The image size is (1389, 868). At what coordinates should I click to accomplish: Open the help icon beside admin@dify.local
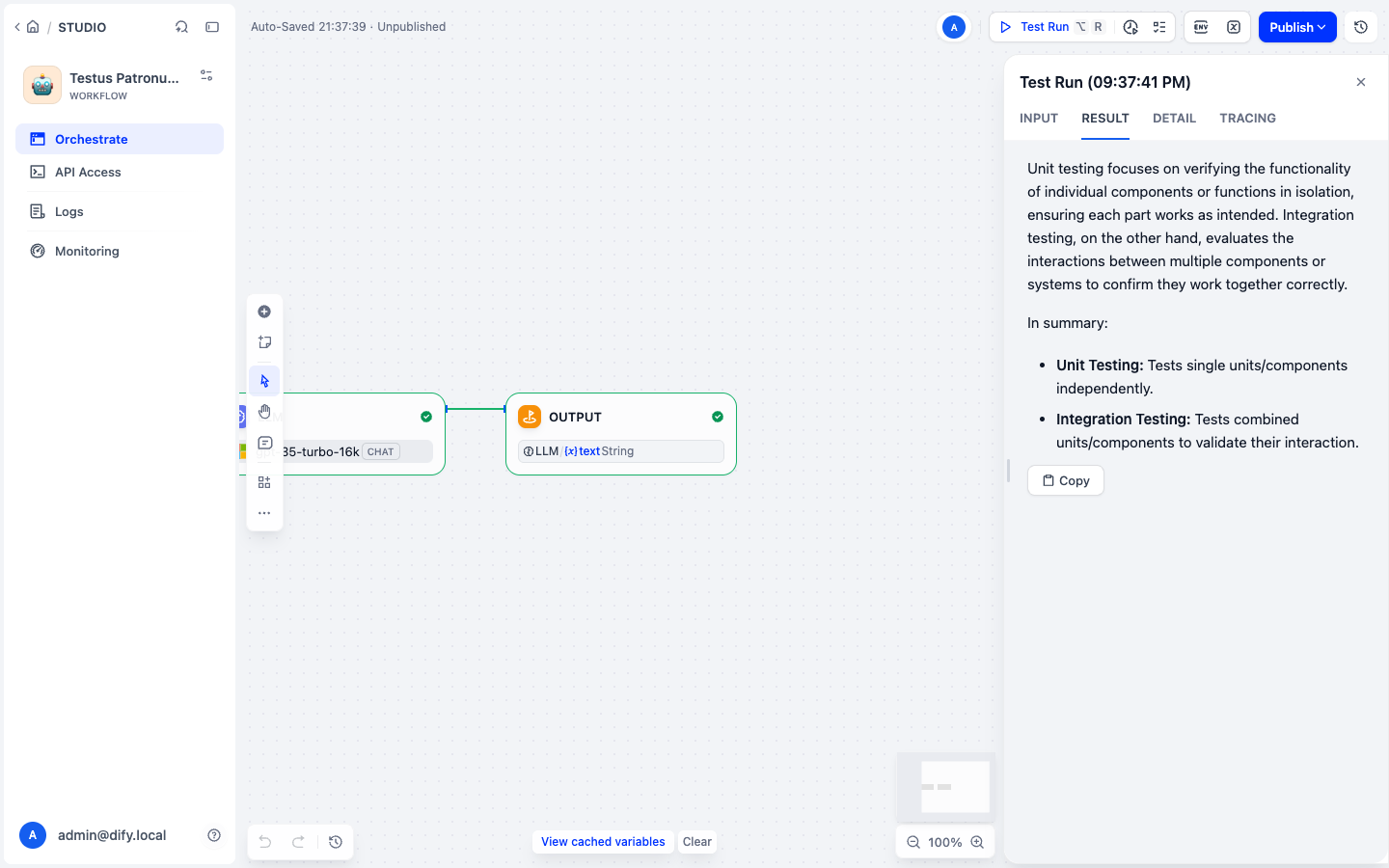[x=214, y=835]
